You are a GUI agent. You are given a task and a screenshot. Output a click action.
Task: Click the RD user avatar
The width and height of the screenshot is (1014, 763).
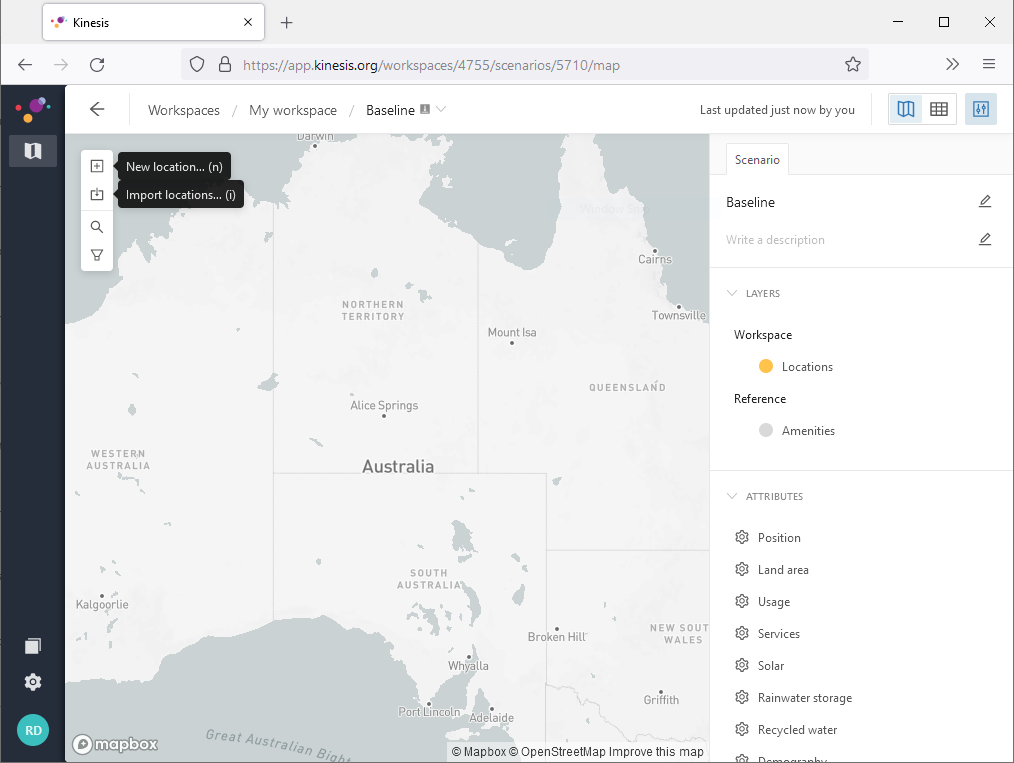pyautogui.click(x=33, y=730)
